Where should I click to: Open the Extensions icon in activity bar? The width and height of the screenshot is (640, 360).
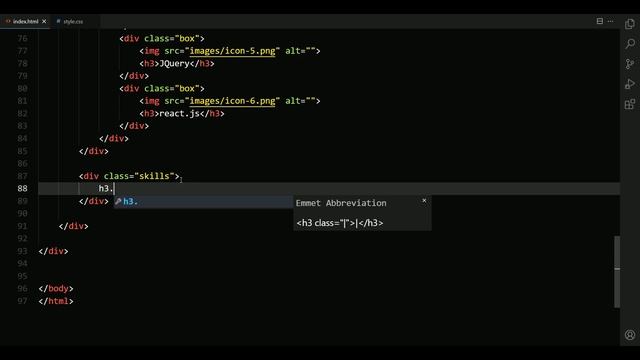[630, 104]
